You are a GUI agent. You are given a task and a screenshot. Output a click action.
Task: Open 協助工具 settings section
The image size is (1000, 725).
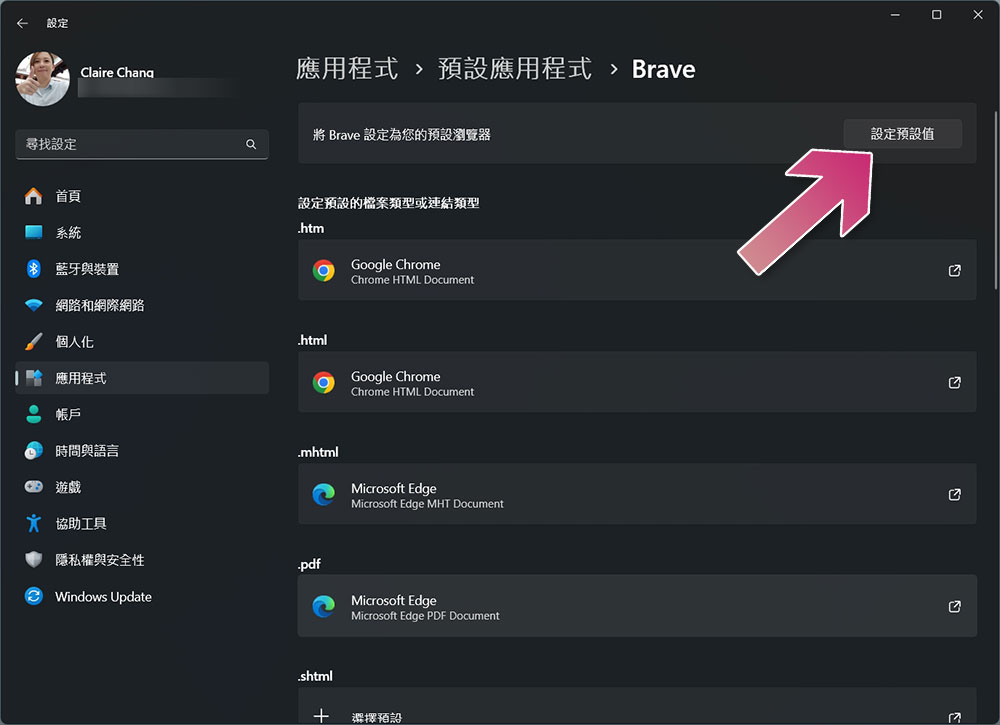point(142,523)
